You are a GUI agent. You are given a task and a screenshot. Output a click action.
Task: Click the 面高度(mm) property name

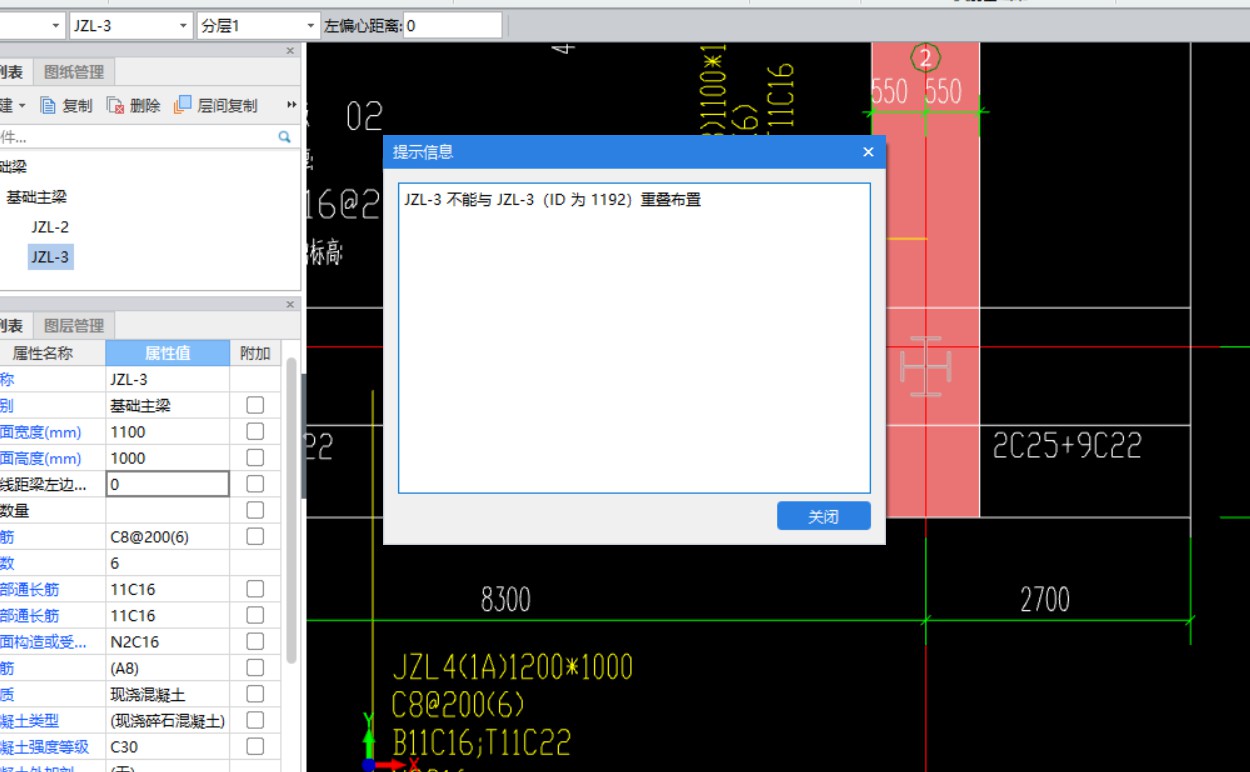pyautogui.click(x=41, y=458)
